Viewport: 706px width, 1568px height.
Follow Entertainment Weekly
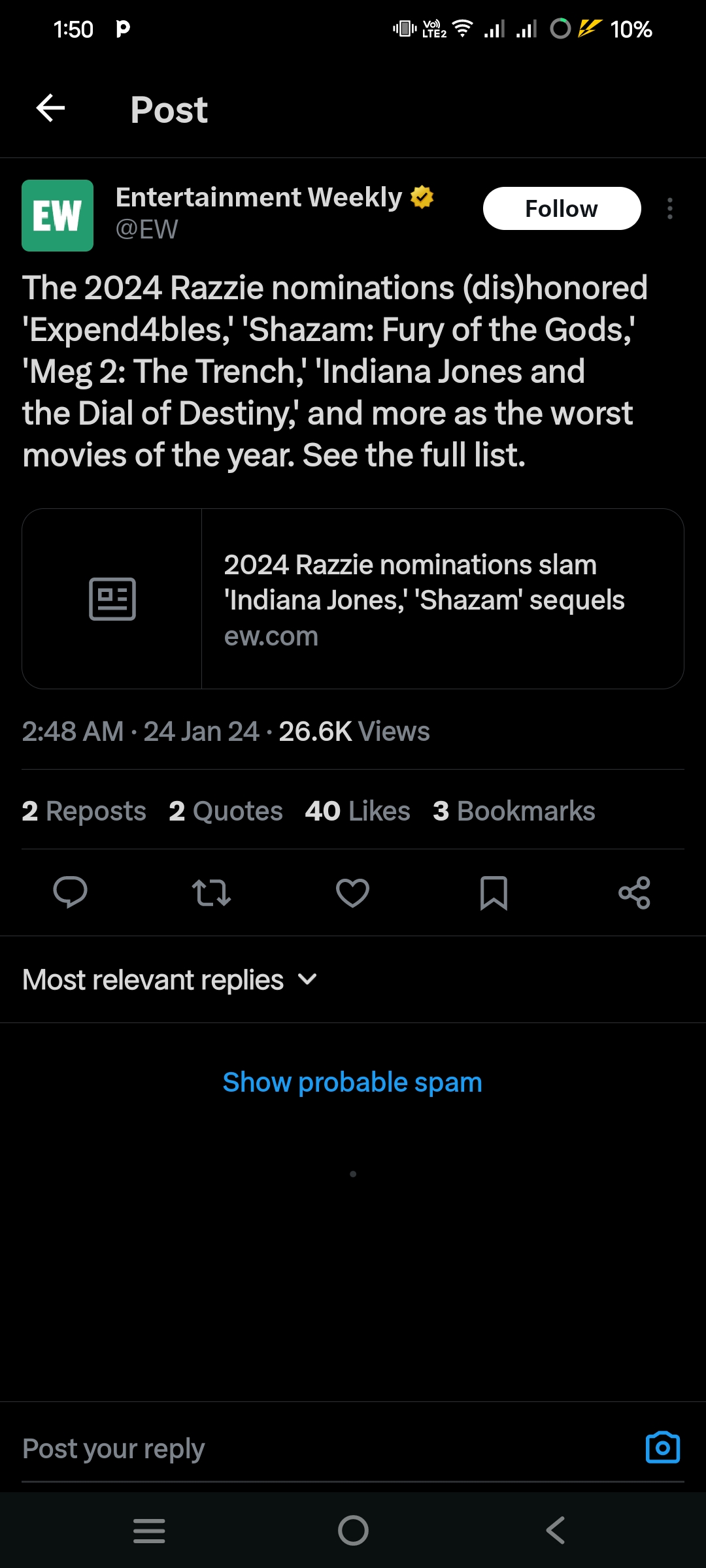click(x=562, y=208)
